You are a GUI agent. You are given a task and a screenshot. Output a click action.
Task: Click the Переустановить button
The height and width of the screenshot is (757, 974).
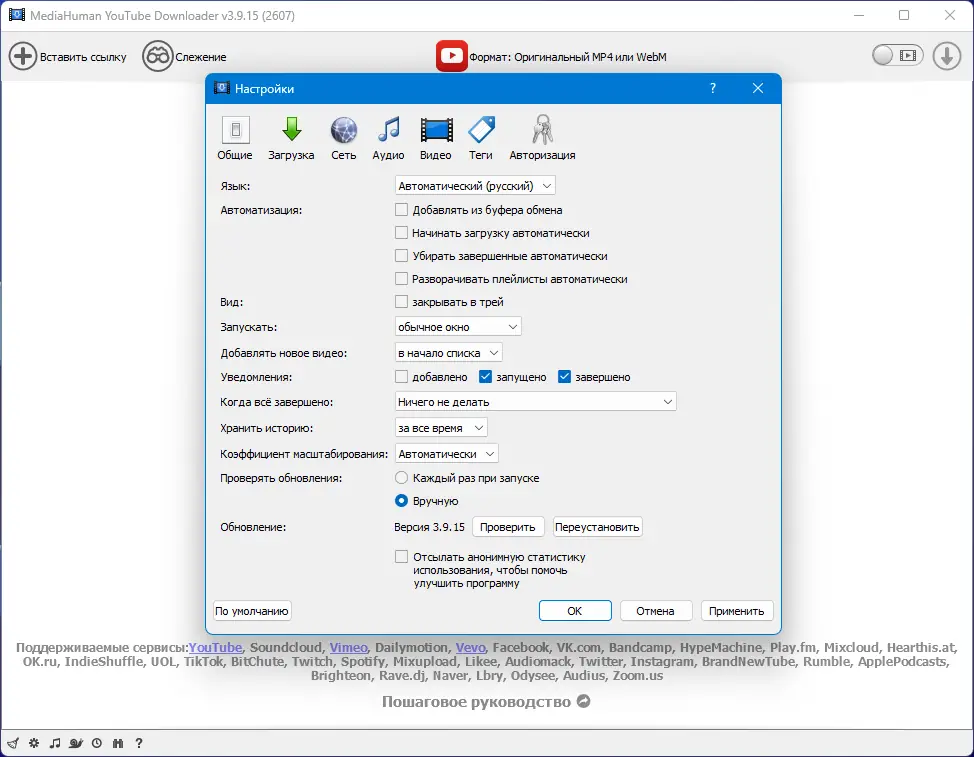[x=598, y=527]
